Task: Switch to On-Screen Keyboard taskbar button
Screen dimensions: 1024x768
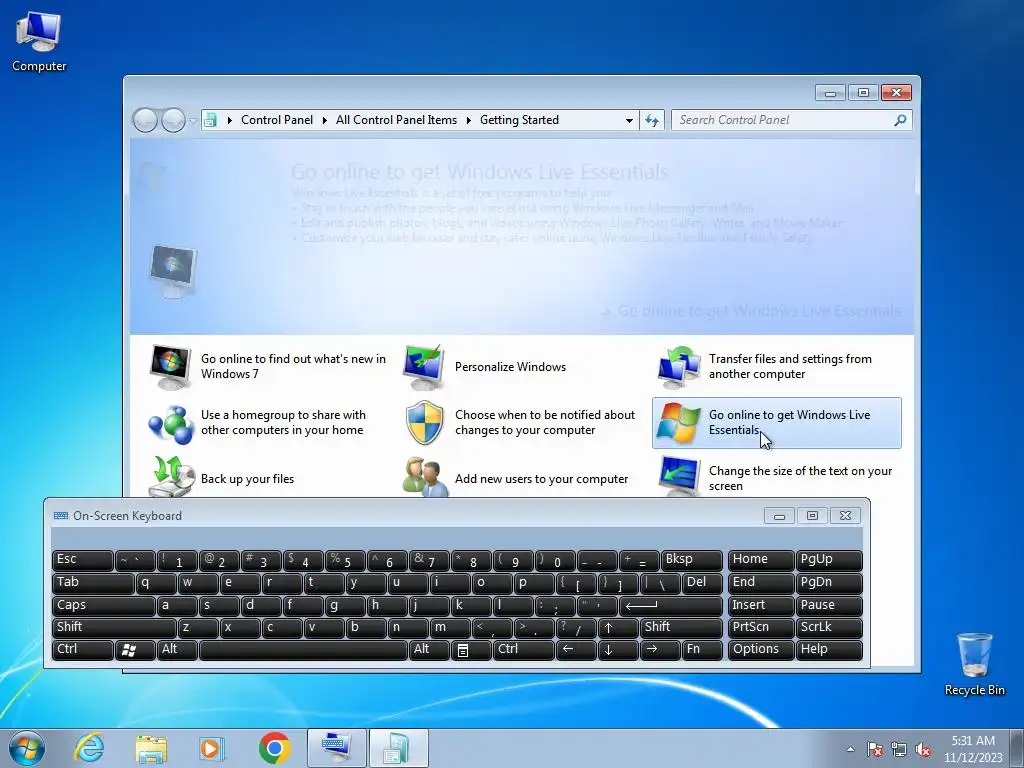Action: [x=336, y=748]
